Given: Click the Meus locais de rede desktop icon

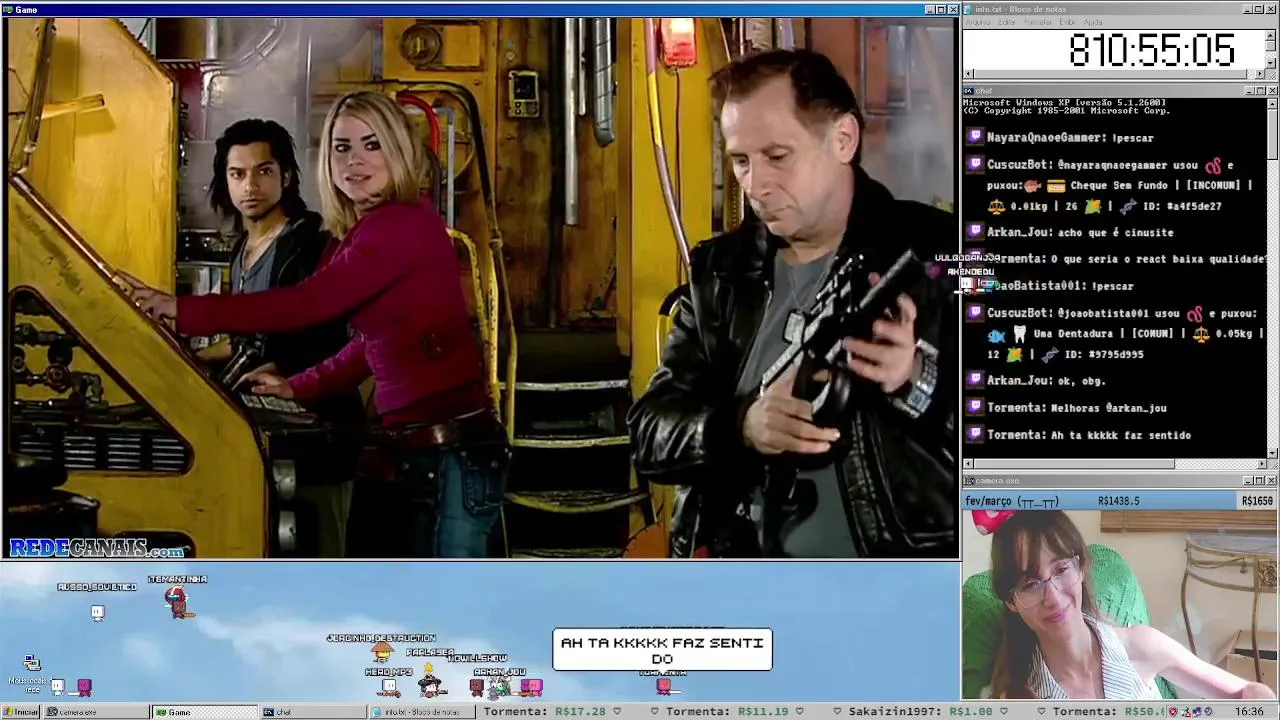Looking at the screenshot, I should coord(31,664).
